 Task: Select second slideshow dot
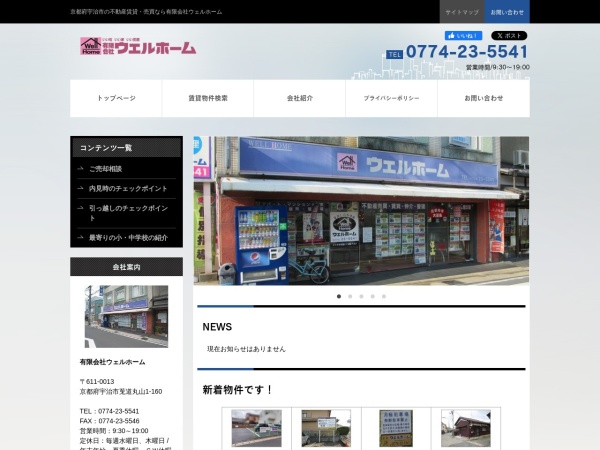tap(350, 296)
